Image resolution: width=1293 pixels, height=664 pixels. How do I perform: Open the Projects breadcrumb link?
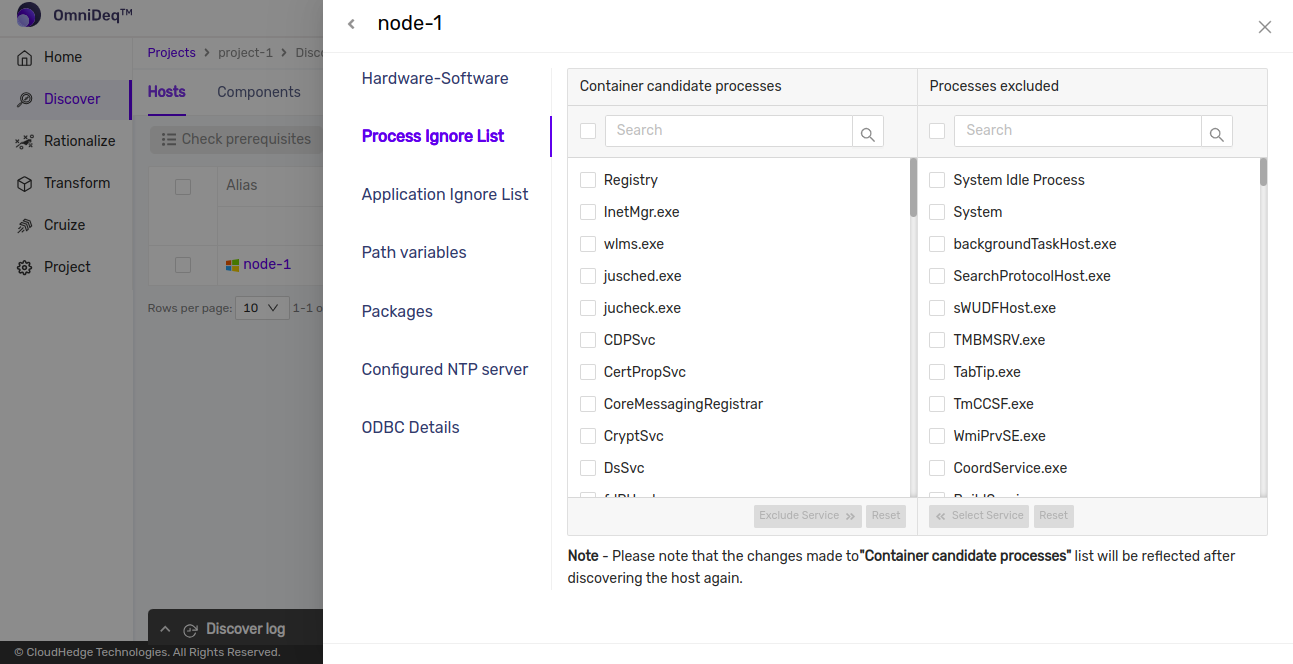171,52
